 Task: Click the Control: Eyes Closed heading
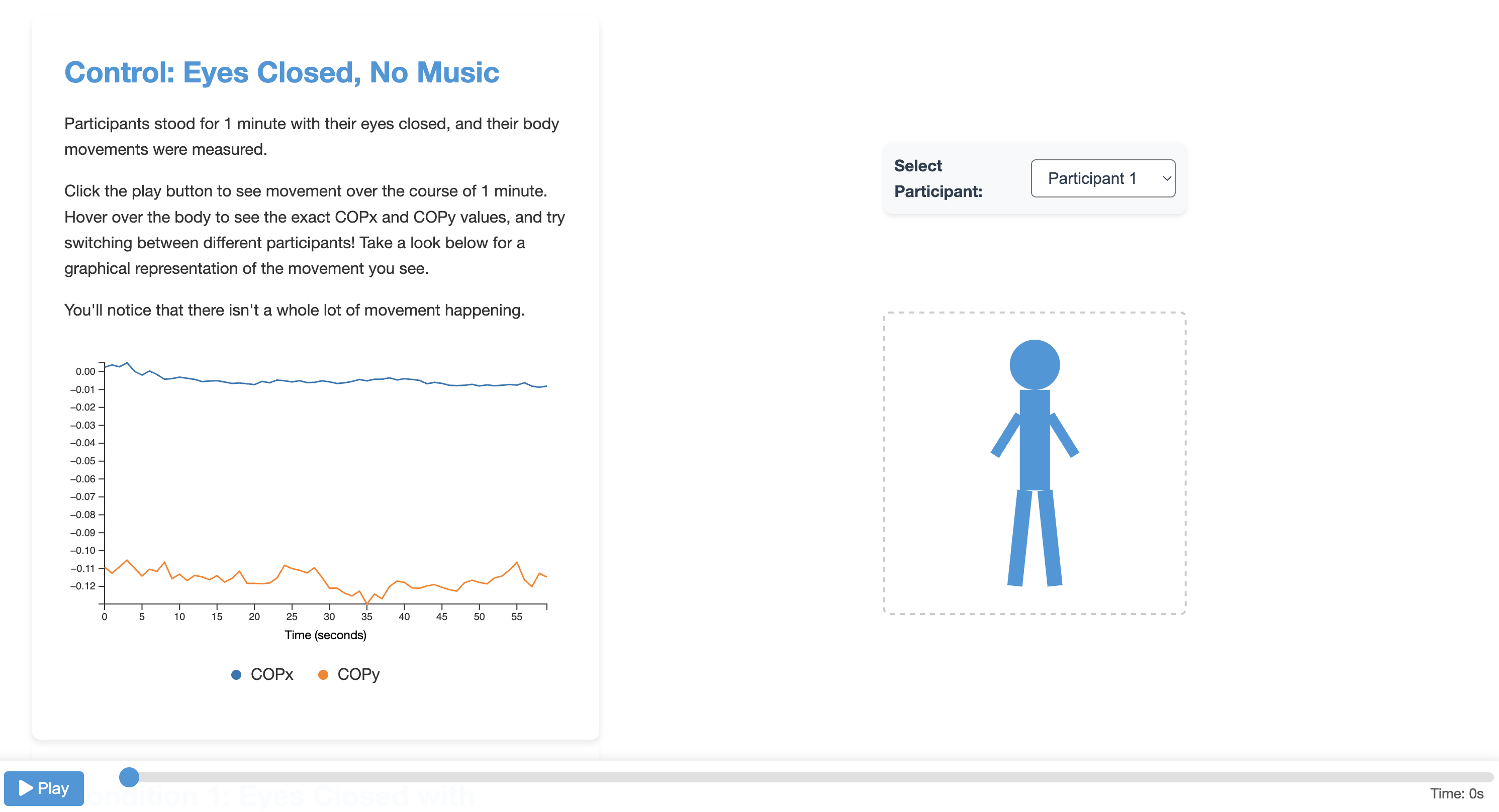pos(282,73)
